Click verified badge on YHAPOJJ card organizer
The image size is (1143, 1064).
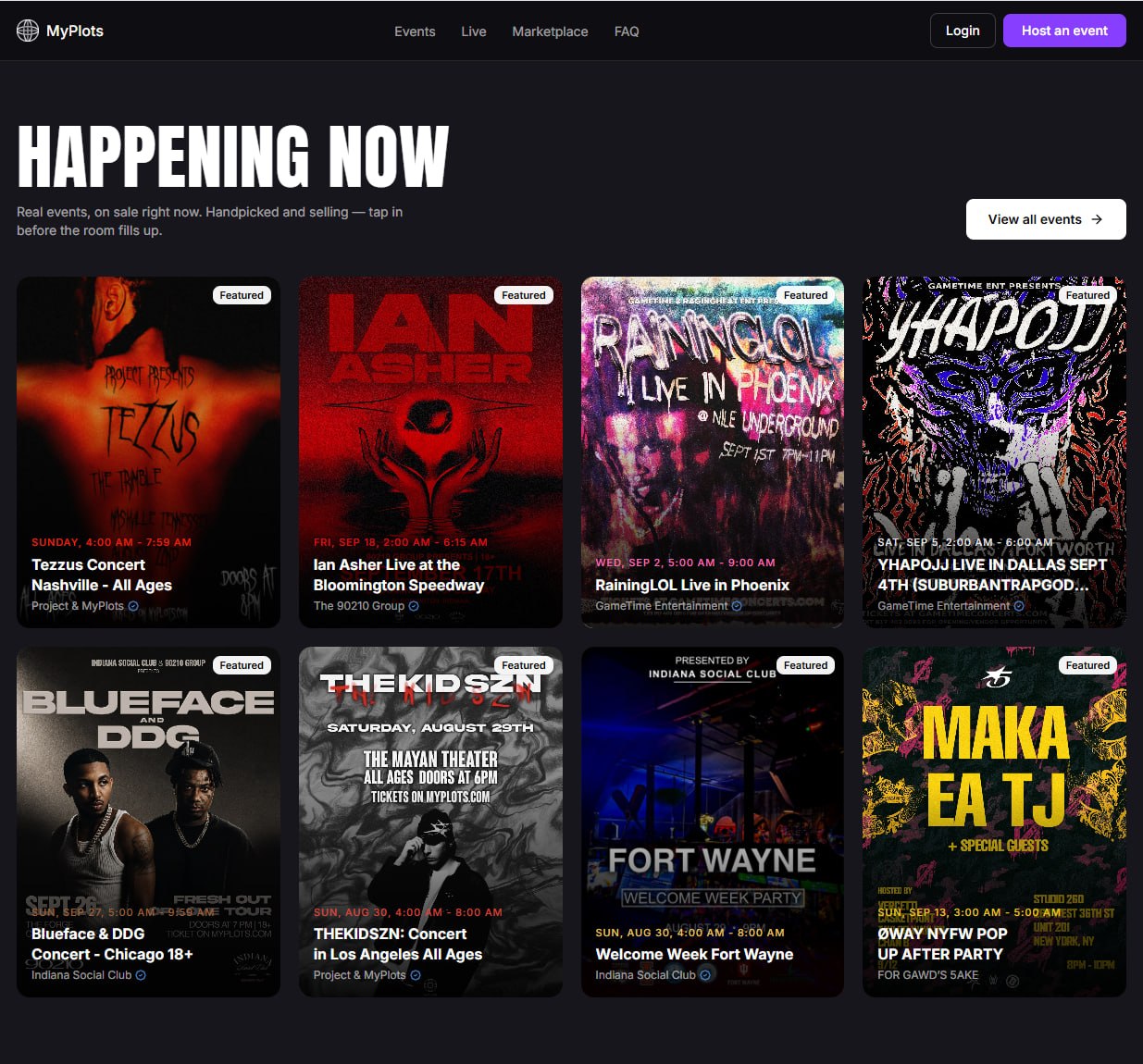pyautogui.click(x=1019, y=606)
